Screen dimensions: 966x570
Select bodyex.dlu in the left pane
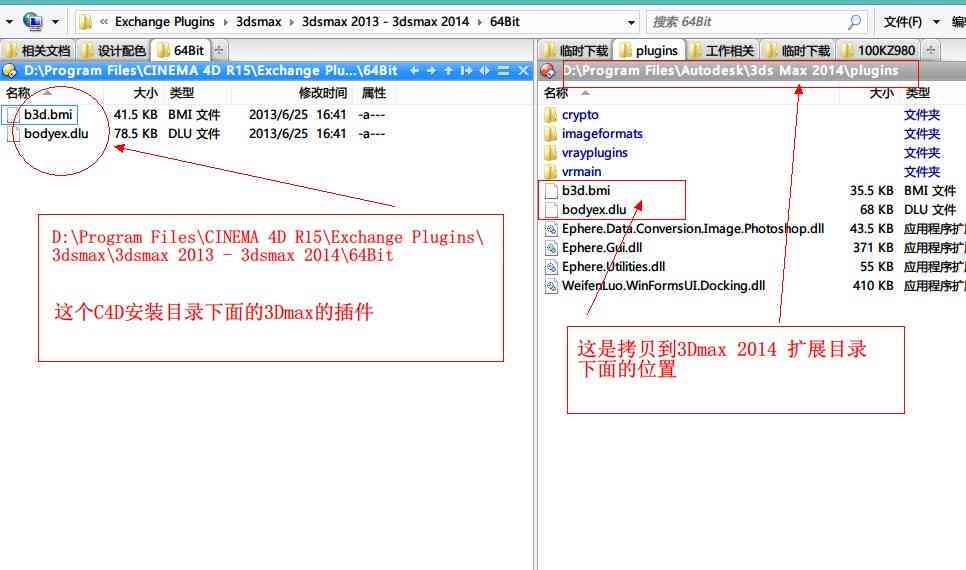point(56,134)
